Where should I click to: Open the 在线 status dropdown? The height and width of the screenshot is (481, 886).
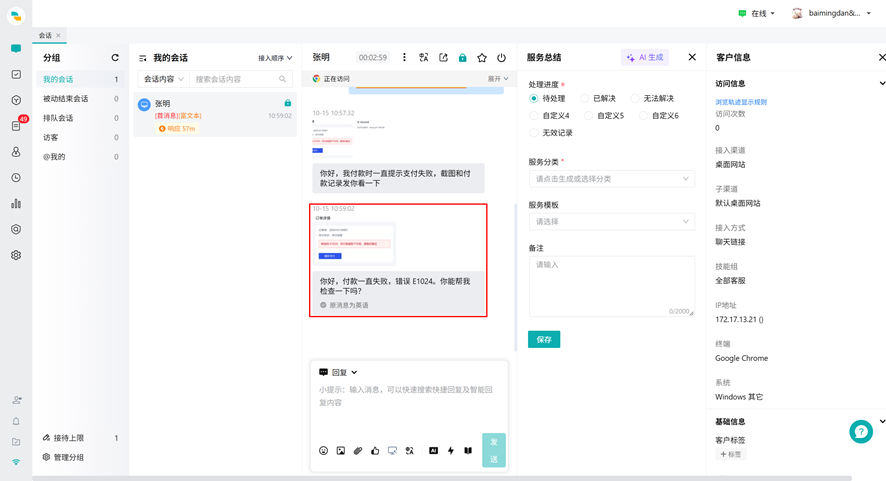[757, 13]
